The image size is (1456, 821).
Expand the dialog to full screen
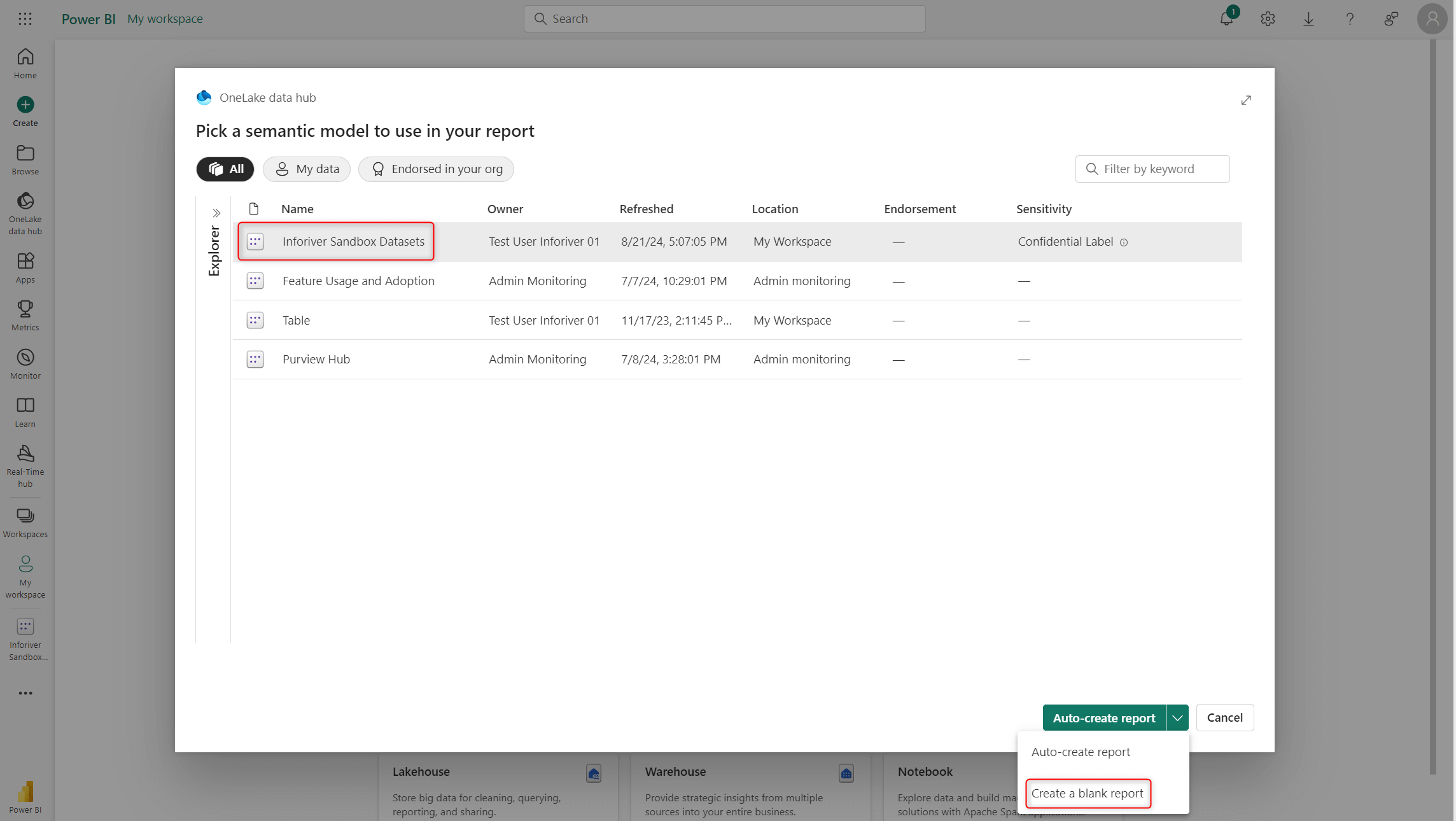click(1246, 100)
